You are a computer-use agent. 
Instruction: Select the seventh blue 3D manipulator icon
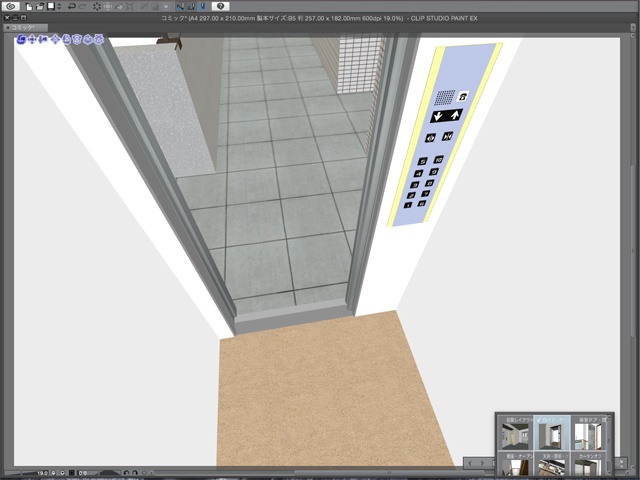point(88,40)
